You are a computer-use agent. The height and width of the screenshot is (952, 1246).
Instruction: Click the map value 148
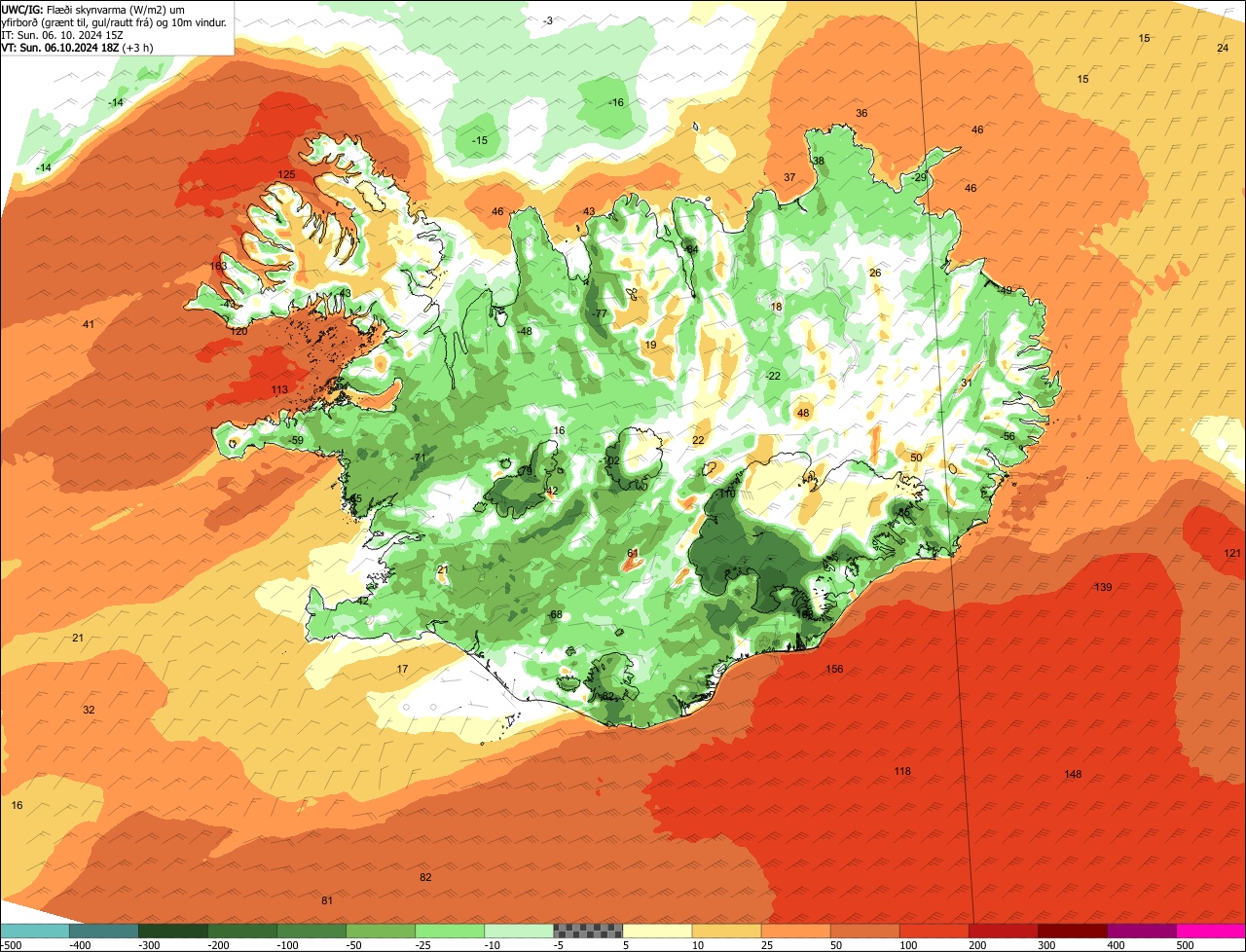point(1073,774)
